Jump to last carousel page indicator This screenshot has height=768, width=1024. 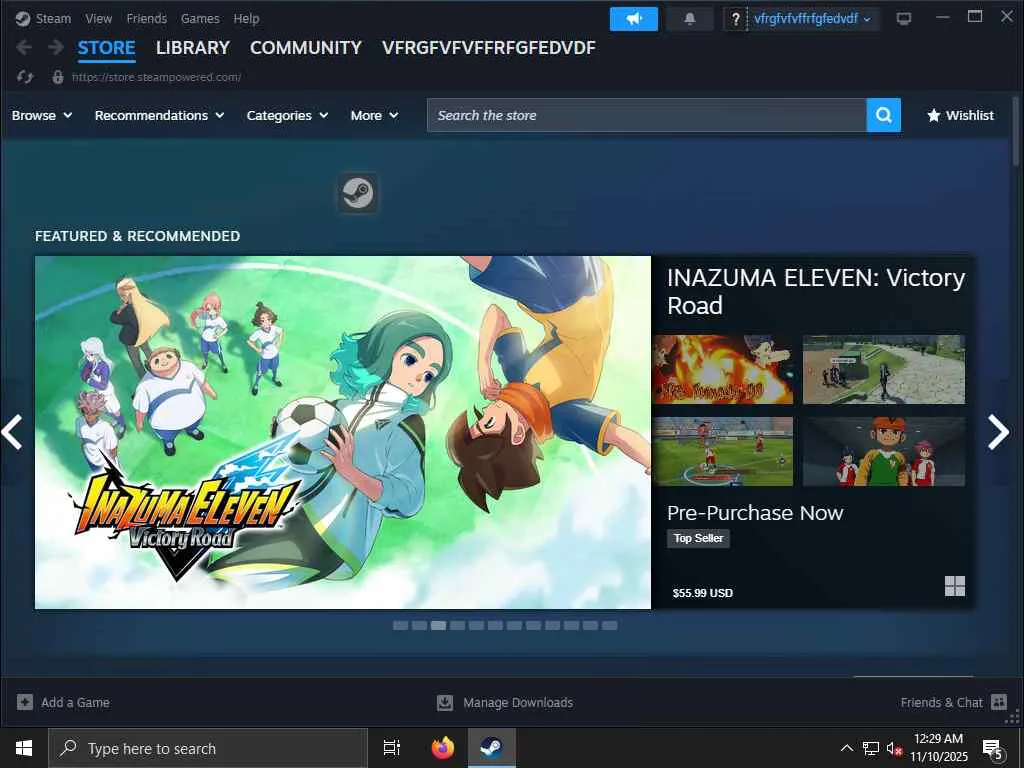[x=609, y=626]
